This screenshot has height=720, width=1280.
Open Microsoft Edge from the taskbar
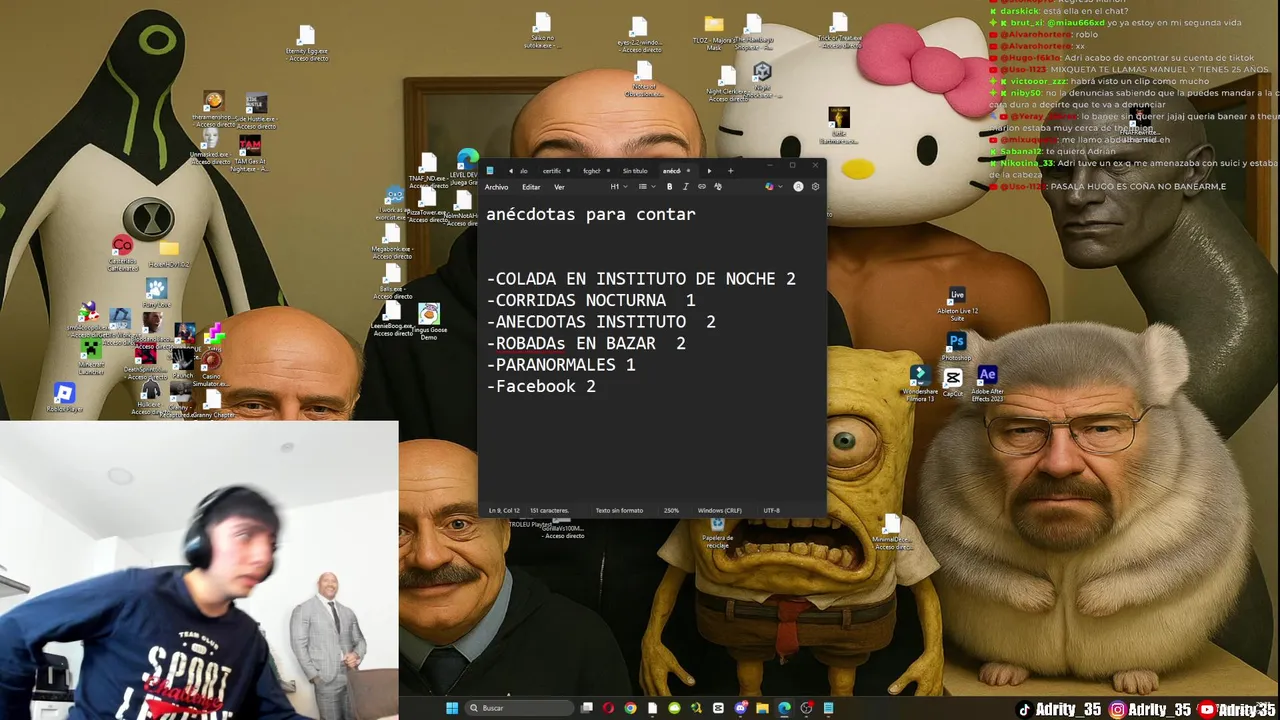pos(784,708)
